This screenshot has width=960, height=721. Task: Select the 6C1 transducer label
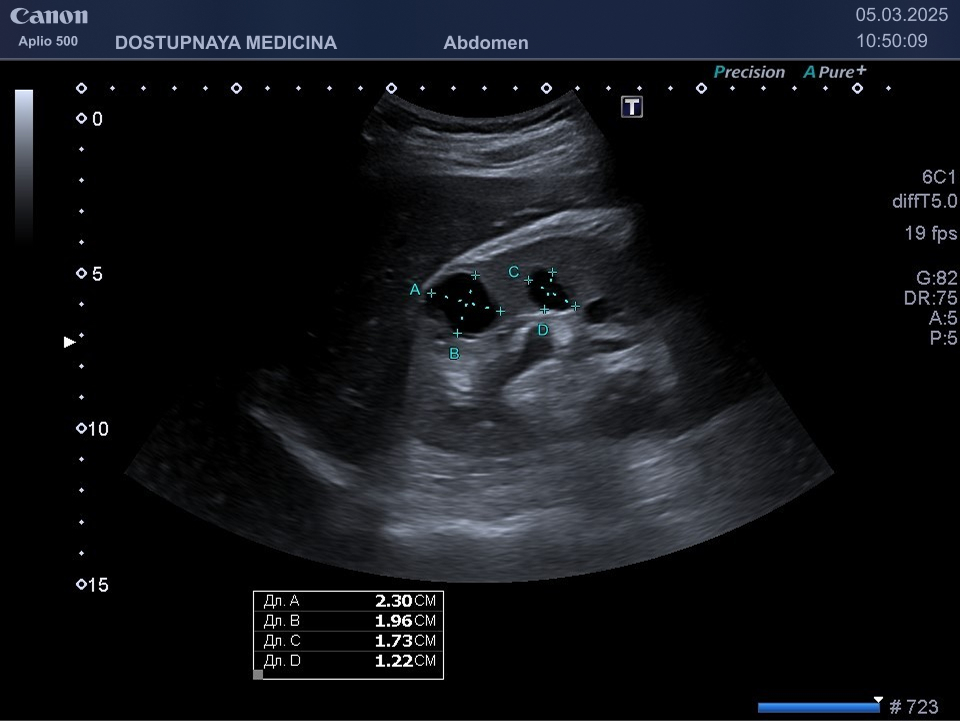coord(938,177)
